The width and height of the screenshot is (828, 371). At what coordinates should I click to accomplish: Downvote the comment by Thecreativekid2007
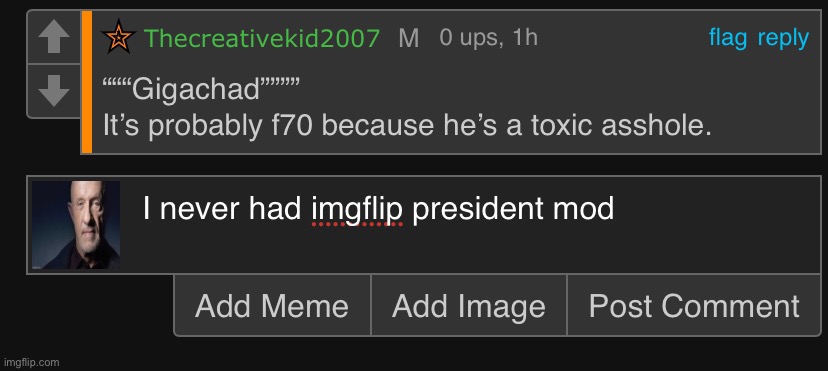tap(54, 91)
